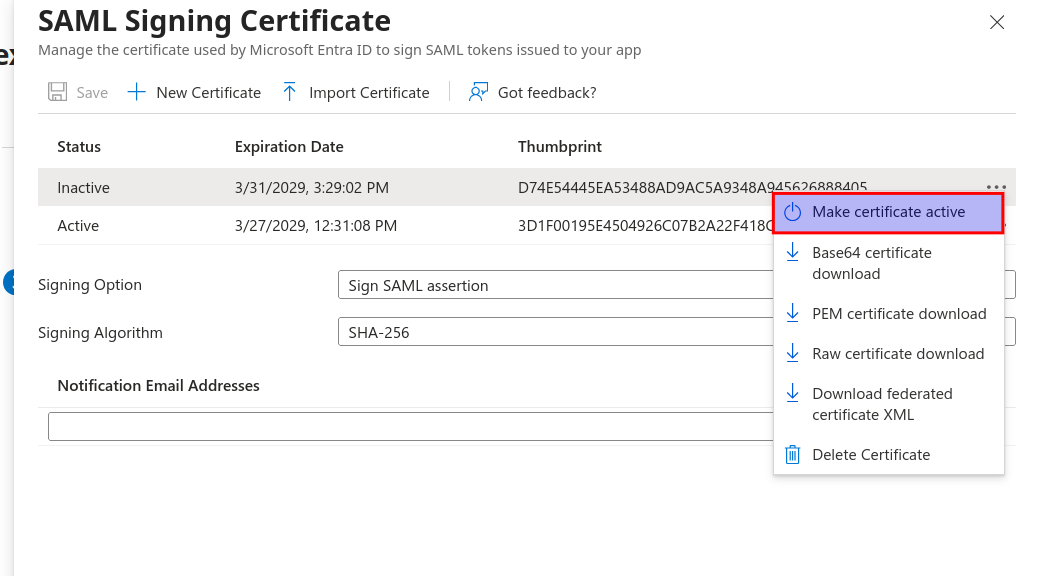1037x576 pixels.
Task: Click the trash icon next to Delete Certificate
Action: (794, 454)
